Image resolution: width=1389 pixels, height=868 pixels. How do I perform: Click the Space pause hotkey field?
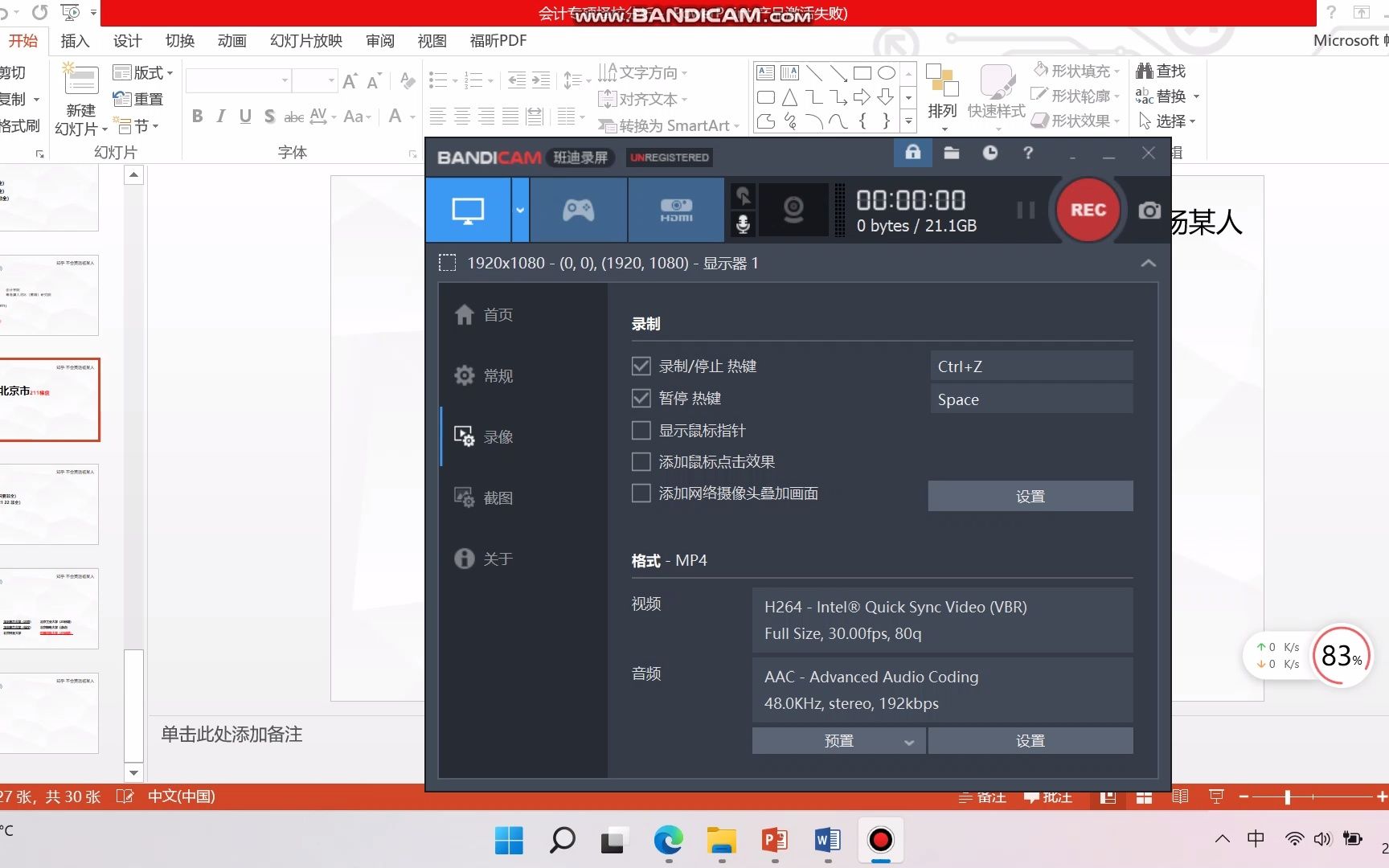pos(1031,399)
